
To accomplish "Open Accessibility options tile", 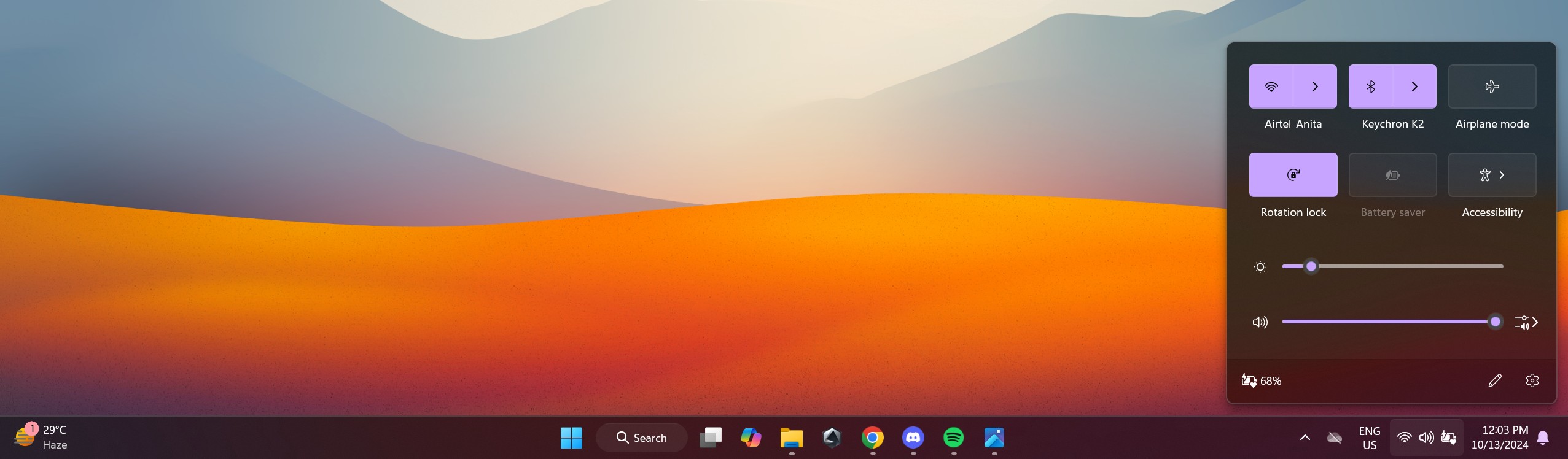I will (x=1492, y=175).
